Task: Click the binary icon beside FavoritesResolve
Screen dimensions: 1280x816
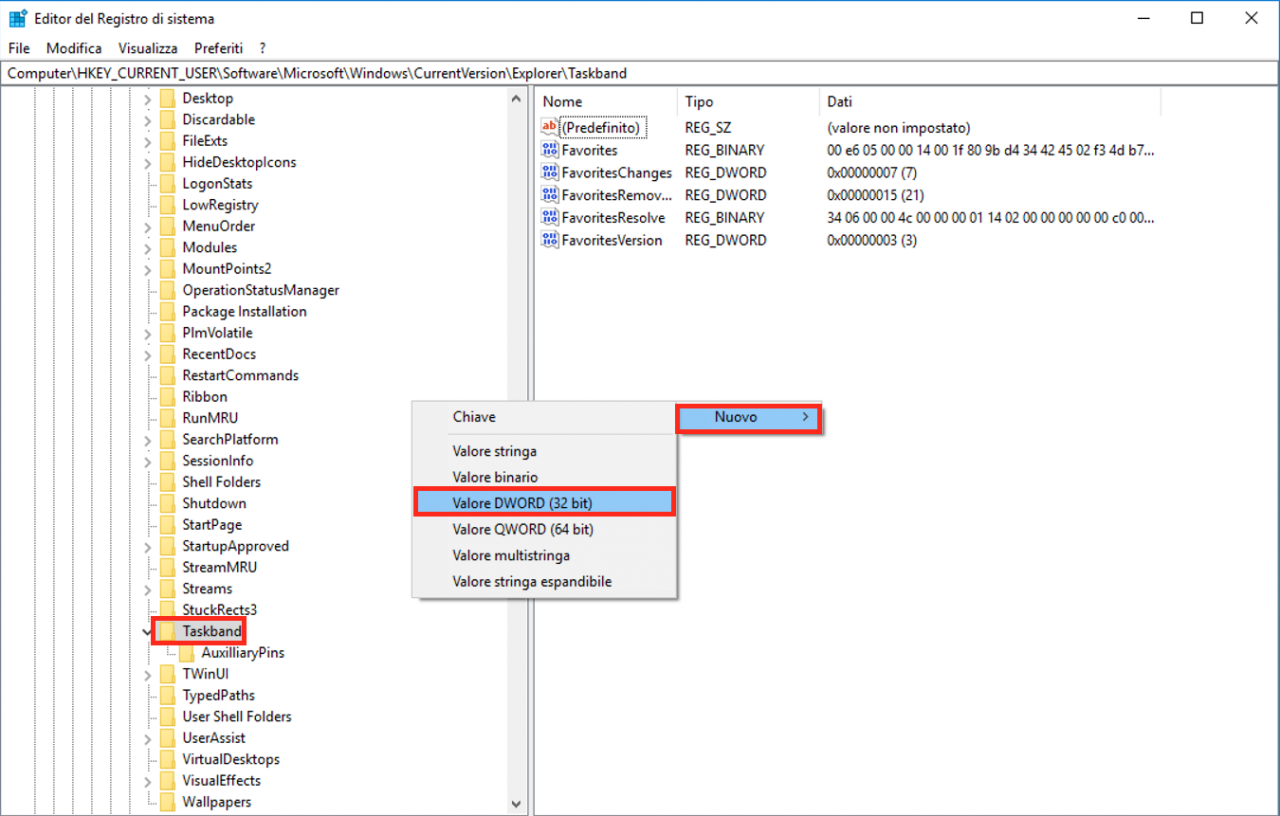Action: click(549, 217)
